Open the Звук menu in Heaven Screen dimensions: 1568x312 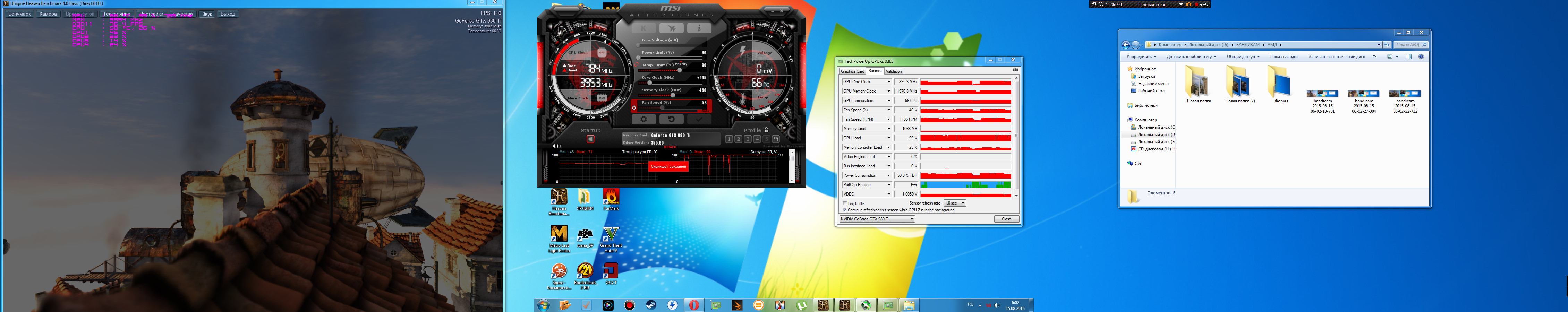(x=207, y=14)
